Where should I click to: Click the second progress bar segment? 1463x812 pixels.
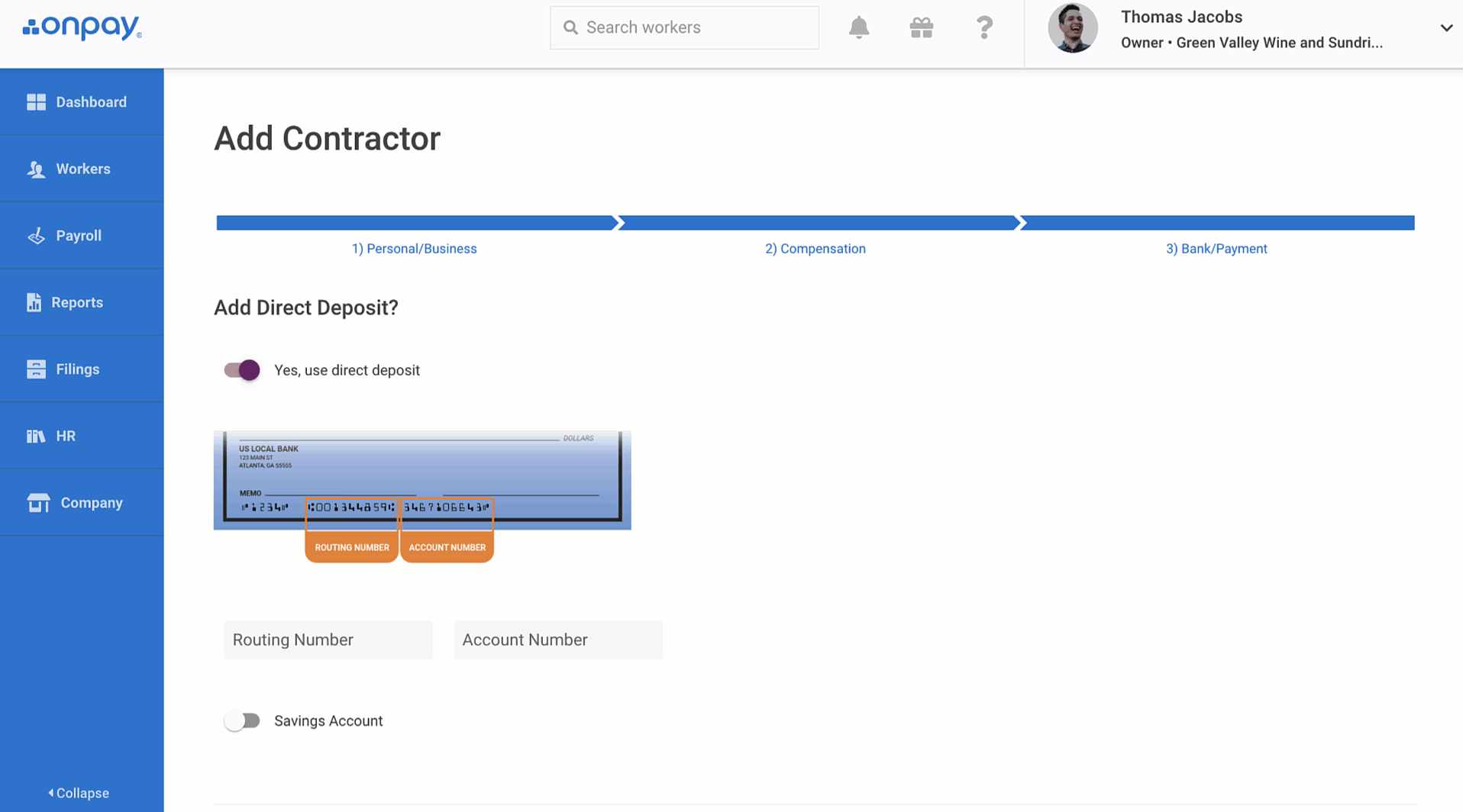point(819,223)
